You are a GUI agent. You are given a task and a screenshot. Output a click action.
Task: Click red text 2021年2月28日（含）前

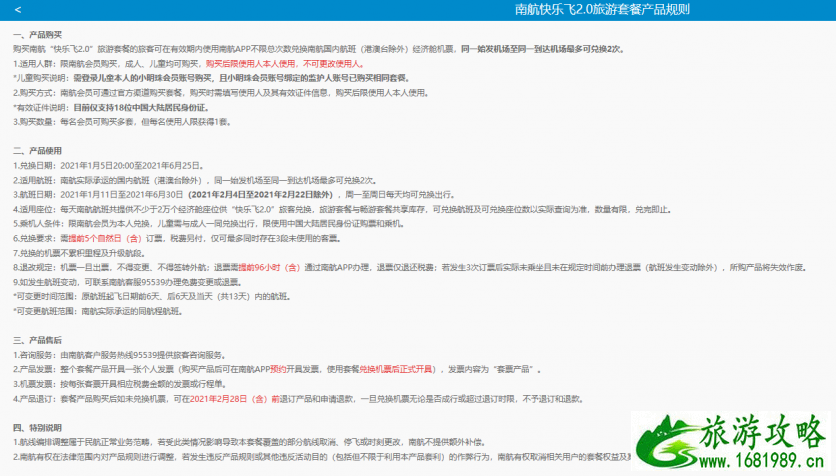pyautogui.click(x=235, y=398)
